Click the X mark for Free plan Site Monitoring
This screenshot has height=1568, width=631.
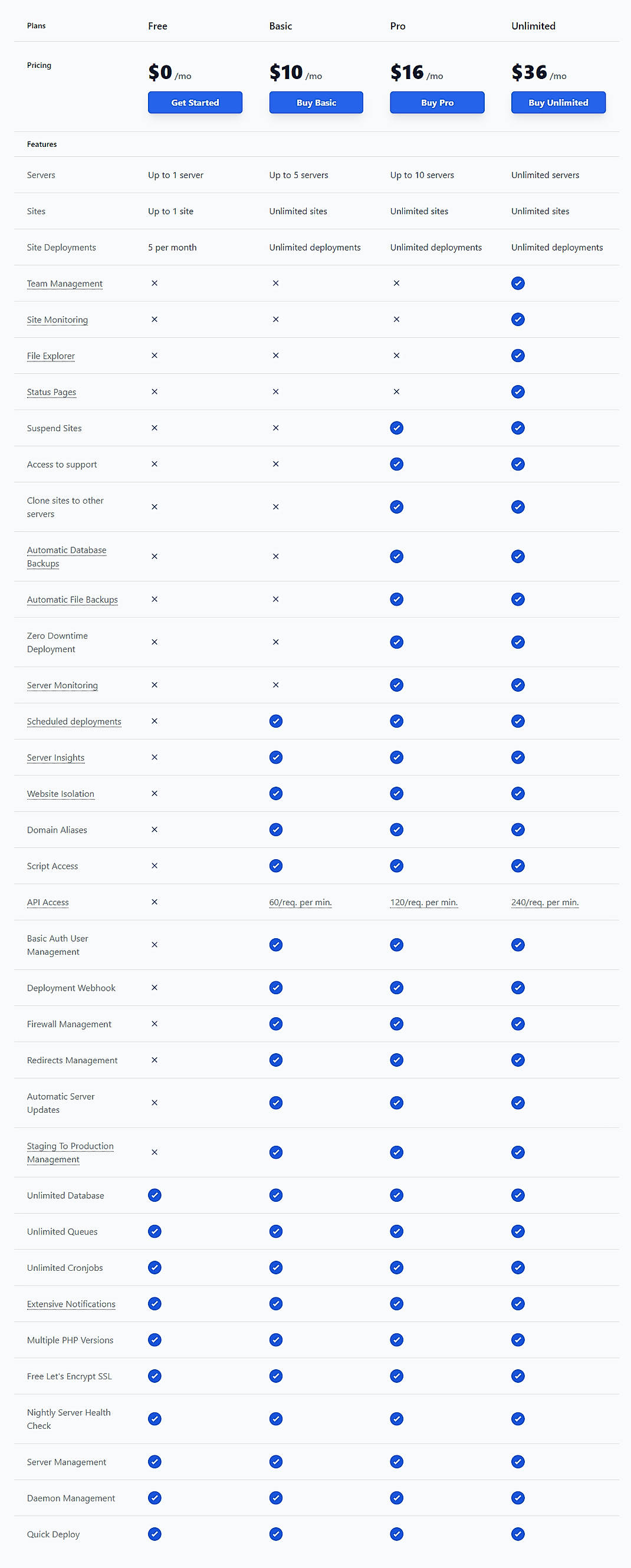(155, 319)
